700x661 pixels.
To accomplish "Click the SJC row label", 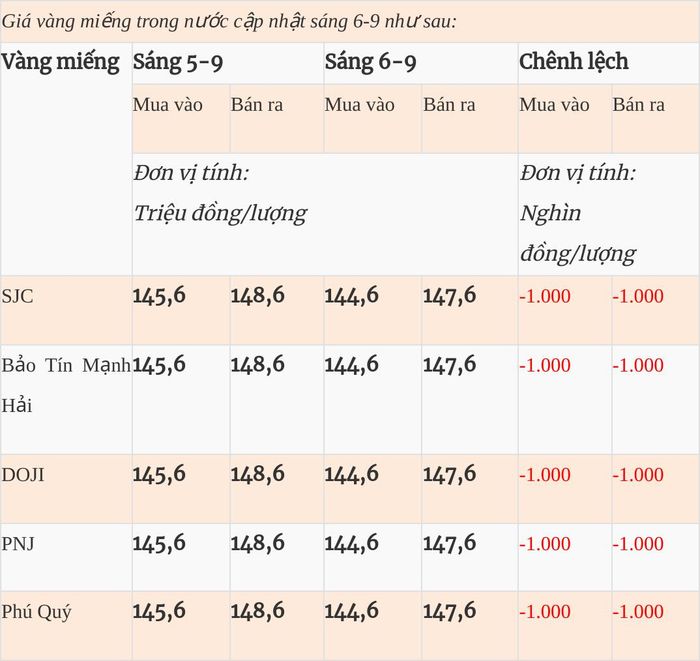I will click(x=17, y=296).
